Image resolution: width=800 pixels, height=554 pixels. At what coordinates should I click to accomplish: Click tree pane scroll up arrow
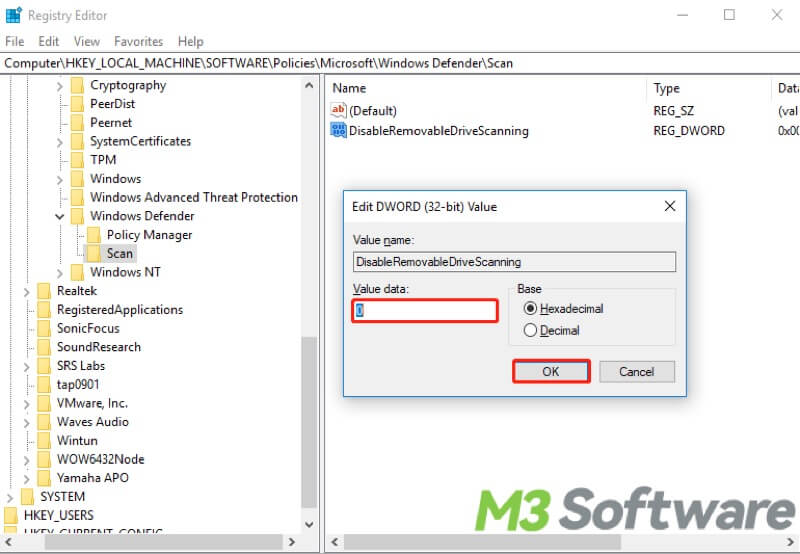(309, 85)
